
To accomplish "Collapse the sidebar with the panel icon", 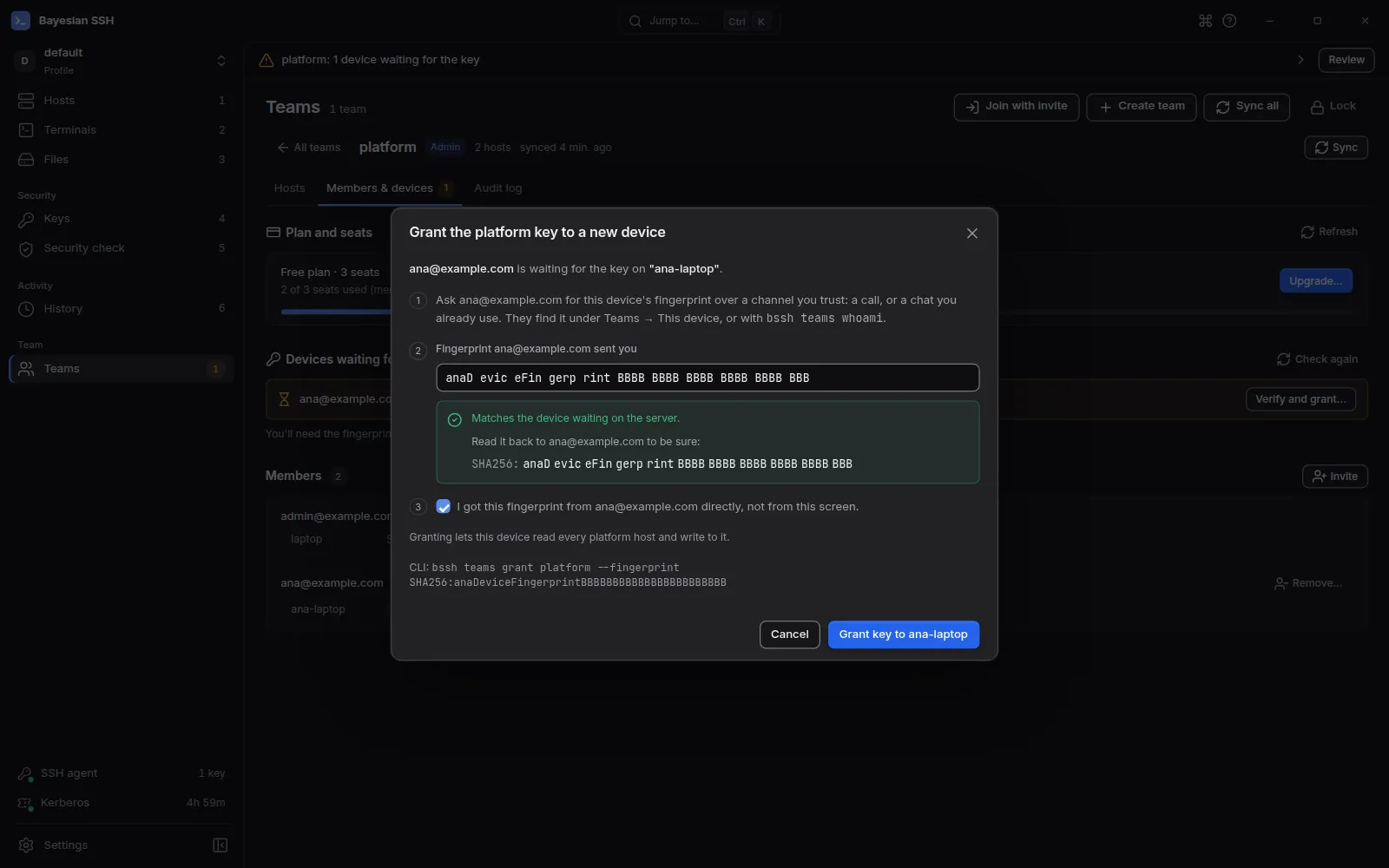I will (221, 845).
